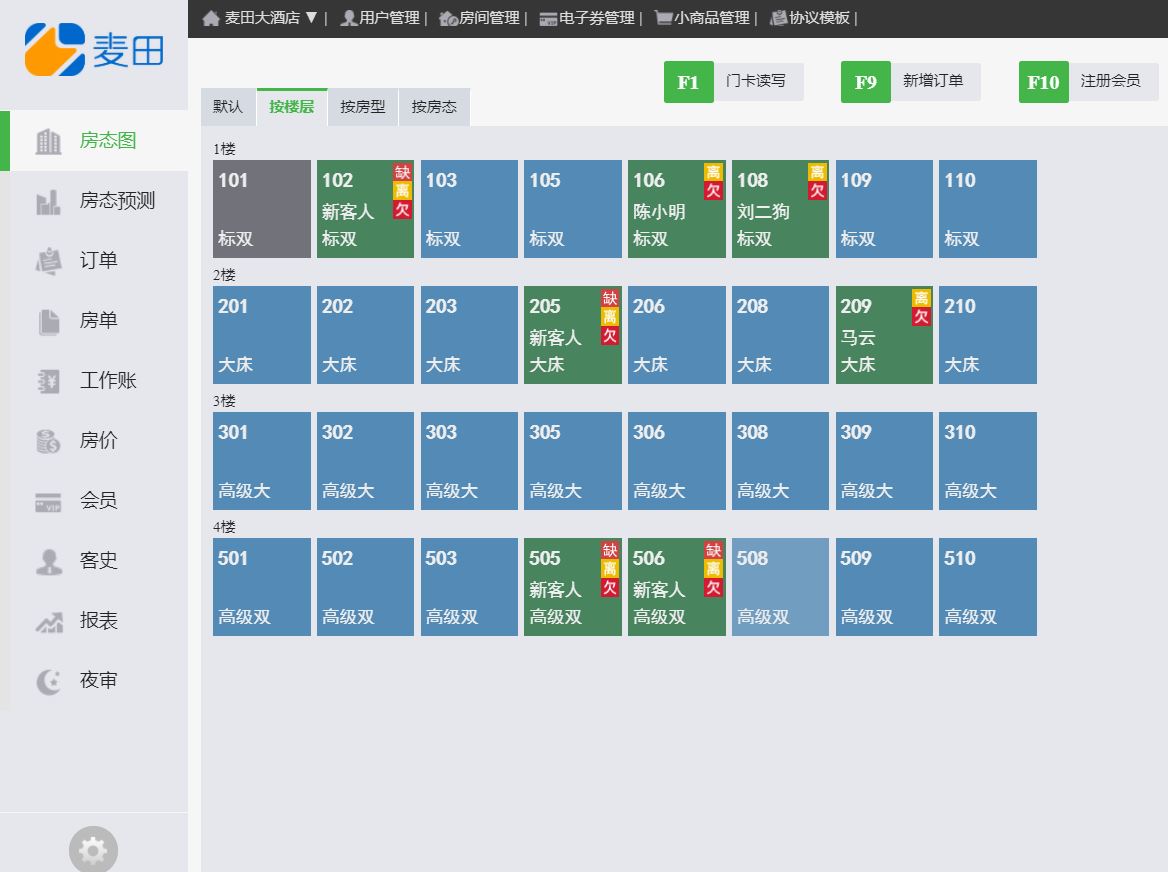The height and width of the screenshot is (872, 1168).
Task: Click the 工作账 ledger icon
Action: pos(48,381)
